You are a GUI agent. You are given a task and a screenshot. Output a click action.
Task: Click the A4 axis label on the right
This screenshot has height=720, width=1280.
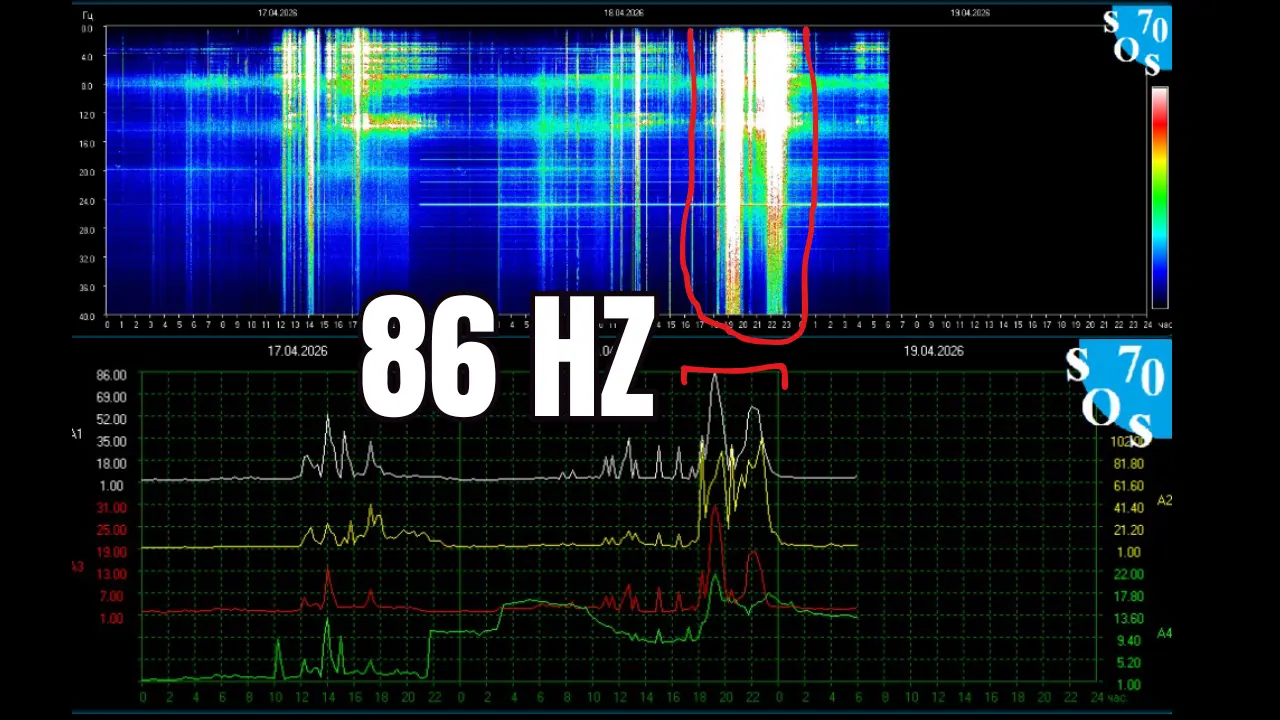click(x=1164, y=633)
